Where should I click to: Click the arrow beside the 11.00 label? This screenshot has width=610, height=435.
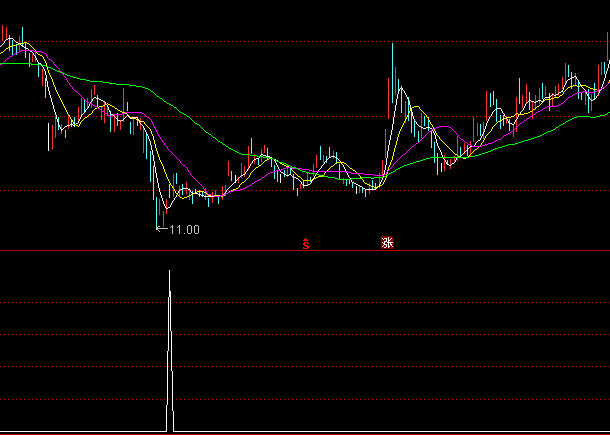pyautogui.click(x=162, y=230)
